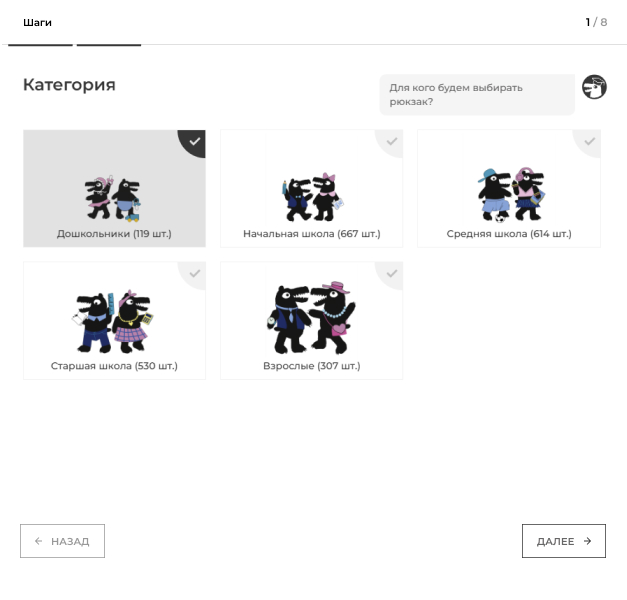
Task: Pick the primary school crocodiles illustration
Action: [313, 197]
